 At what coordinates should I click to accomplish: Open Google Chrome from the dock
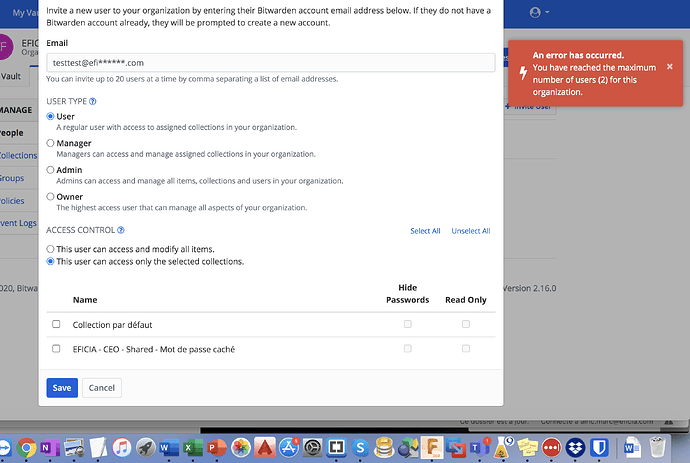pyautogui.click(x=26, y=448)
